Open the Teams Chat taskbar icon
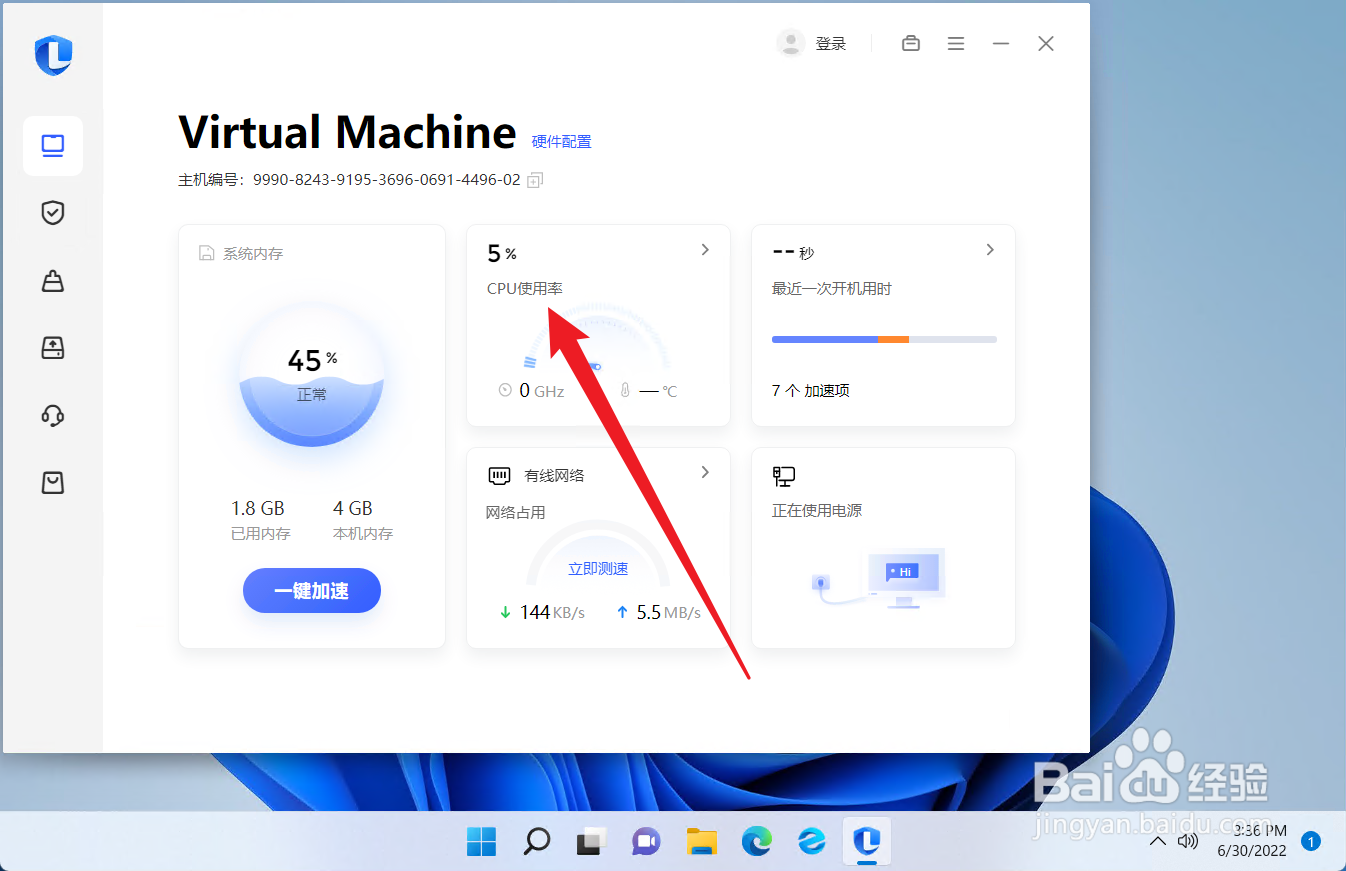1346x871 pixels. (x=646, y=842)
